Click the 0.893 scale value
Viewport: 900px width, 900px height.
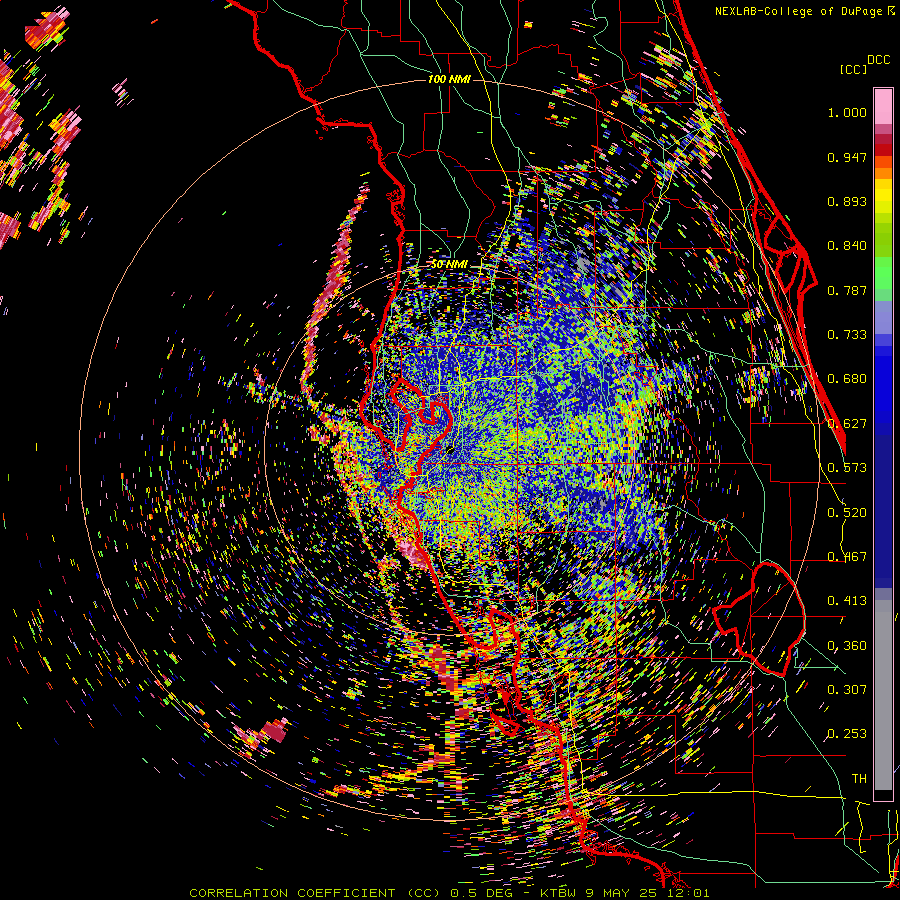[x=847, y=201]
